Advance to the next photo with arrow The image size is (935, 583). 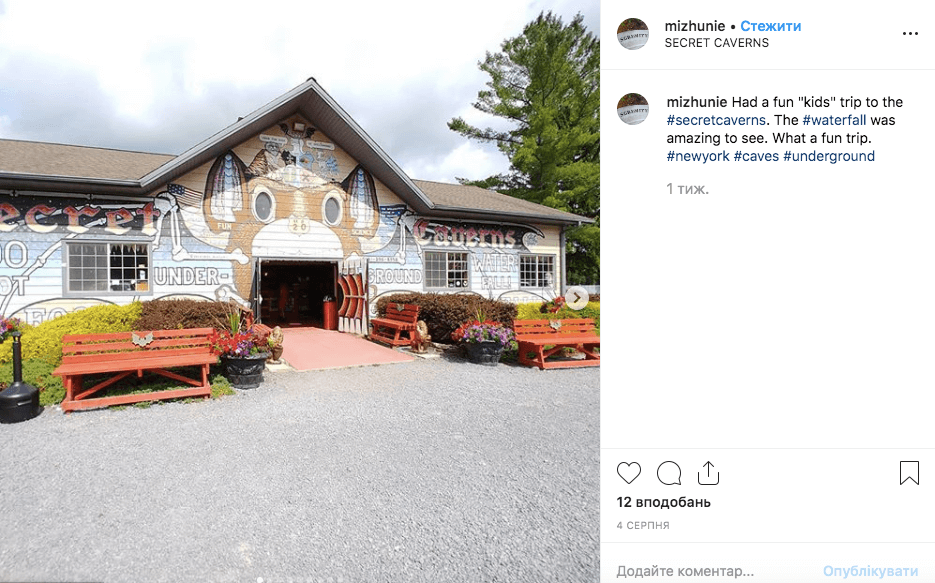pos(577,297)
